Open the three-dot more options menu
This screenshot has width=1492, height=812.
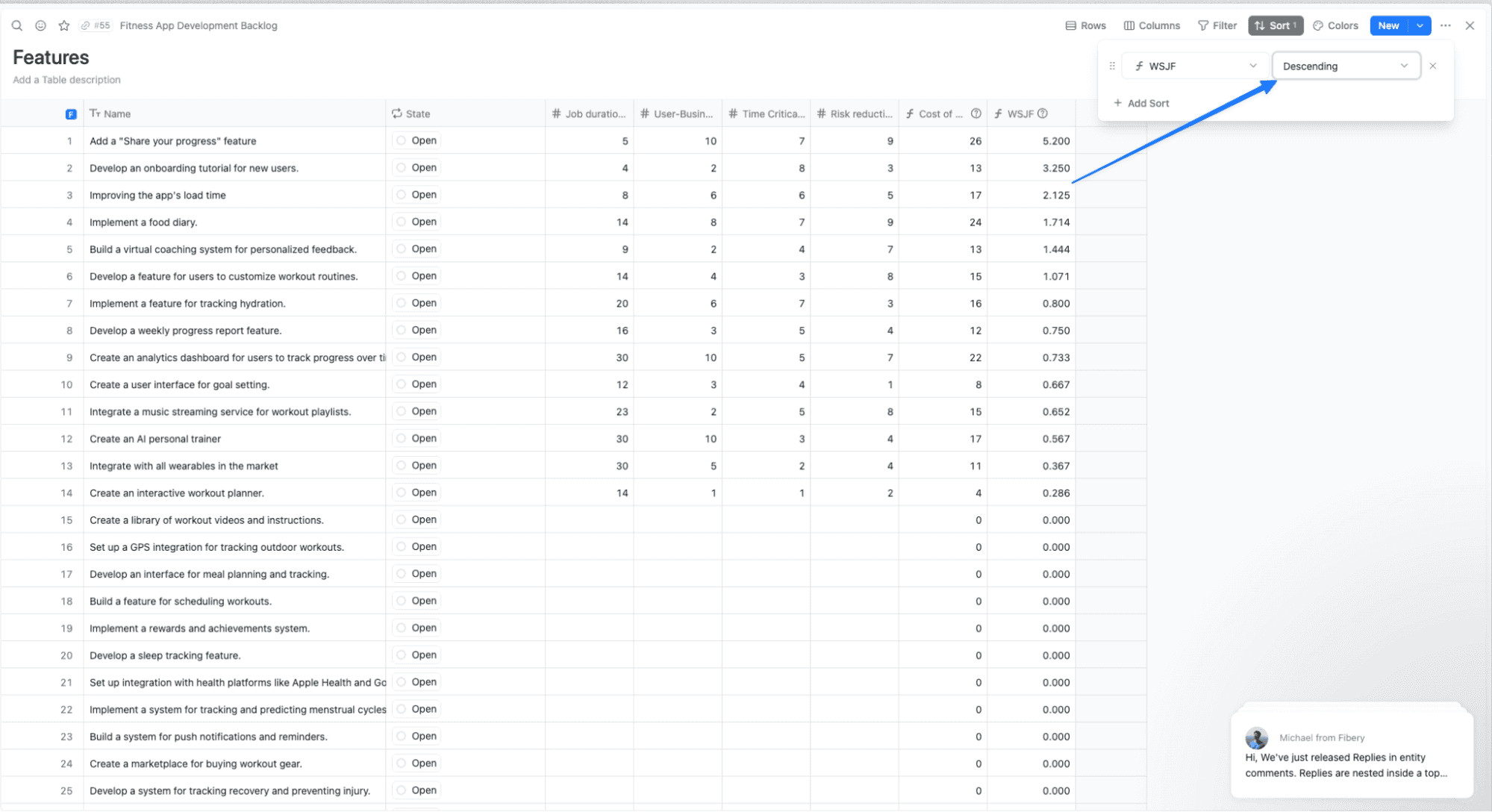1445,25
